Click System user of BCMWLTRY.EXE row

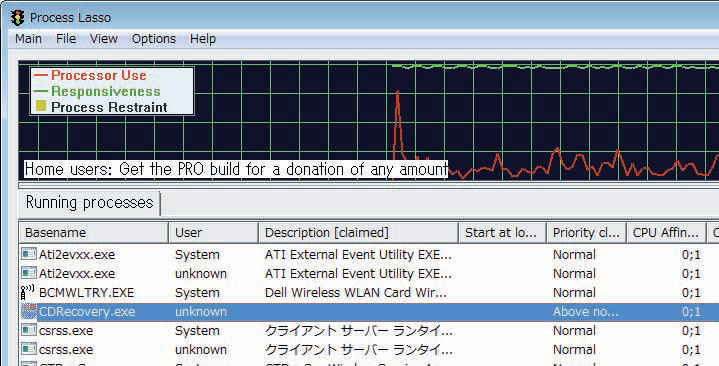click(197, 293)
